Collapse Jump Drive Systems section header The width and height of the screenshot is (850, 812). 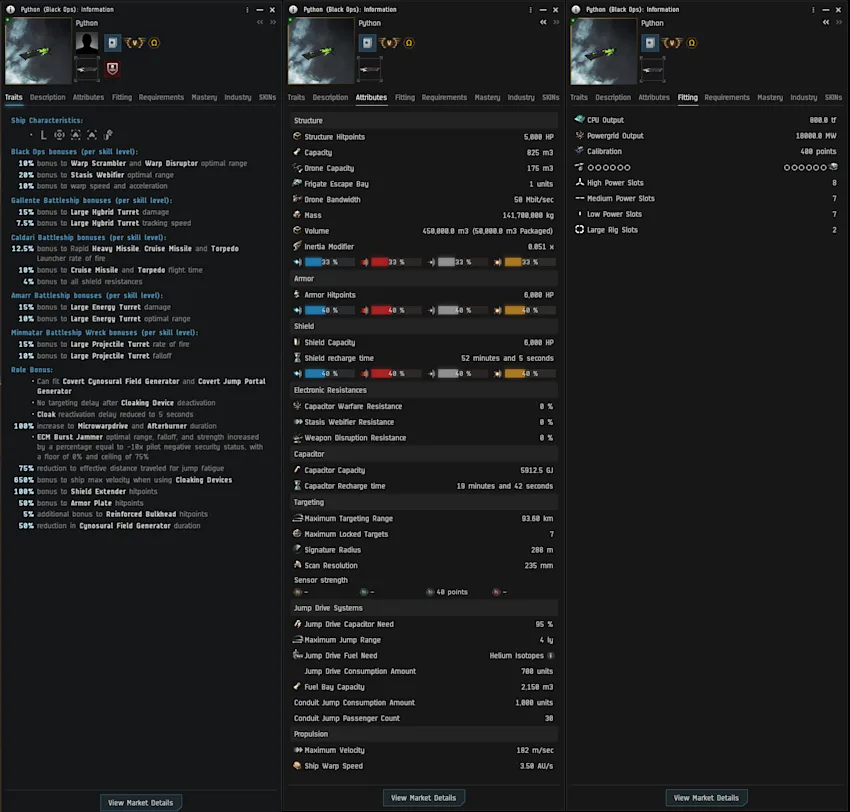(423, 608)
